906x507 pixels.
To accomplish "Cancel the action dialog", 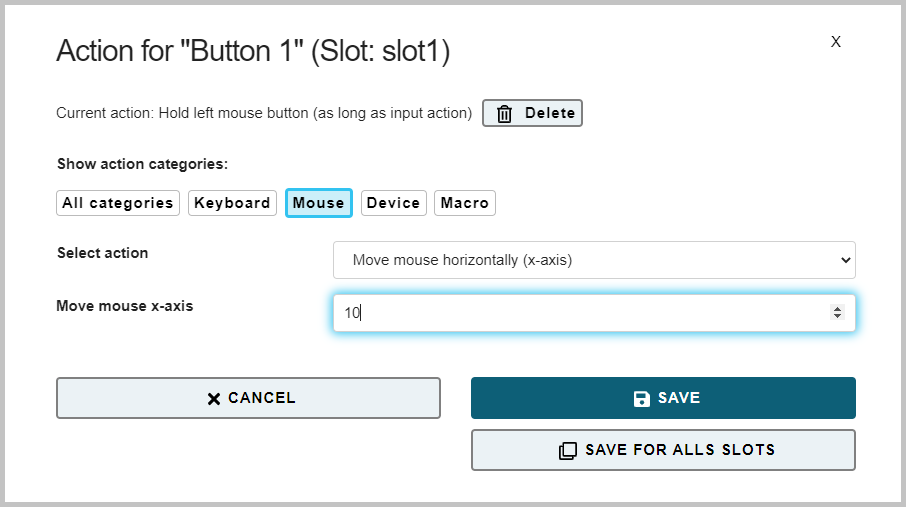I will (248, 398).
